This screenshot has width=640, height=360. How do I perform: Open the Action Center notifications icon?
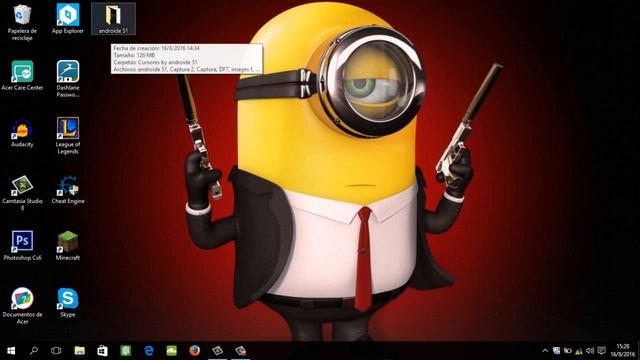pos(601,351)
